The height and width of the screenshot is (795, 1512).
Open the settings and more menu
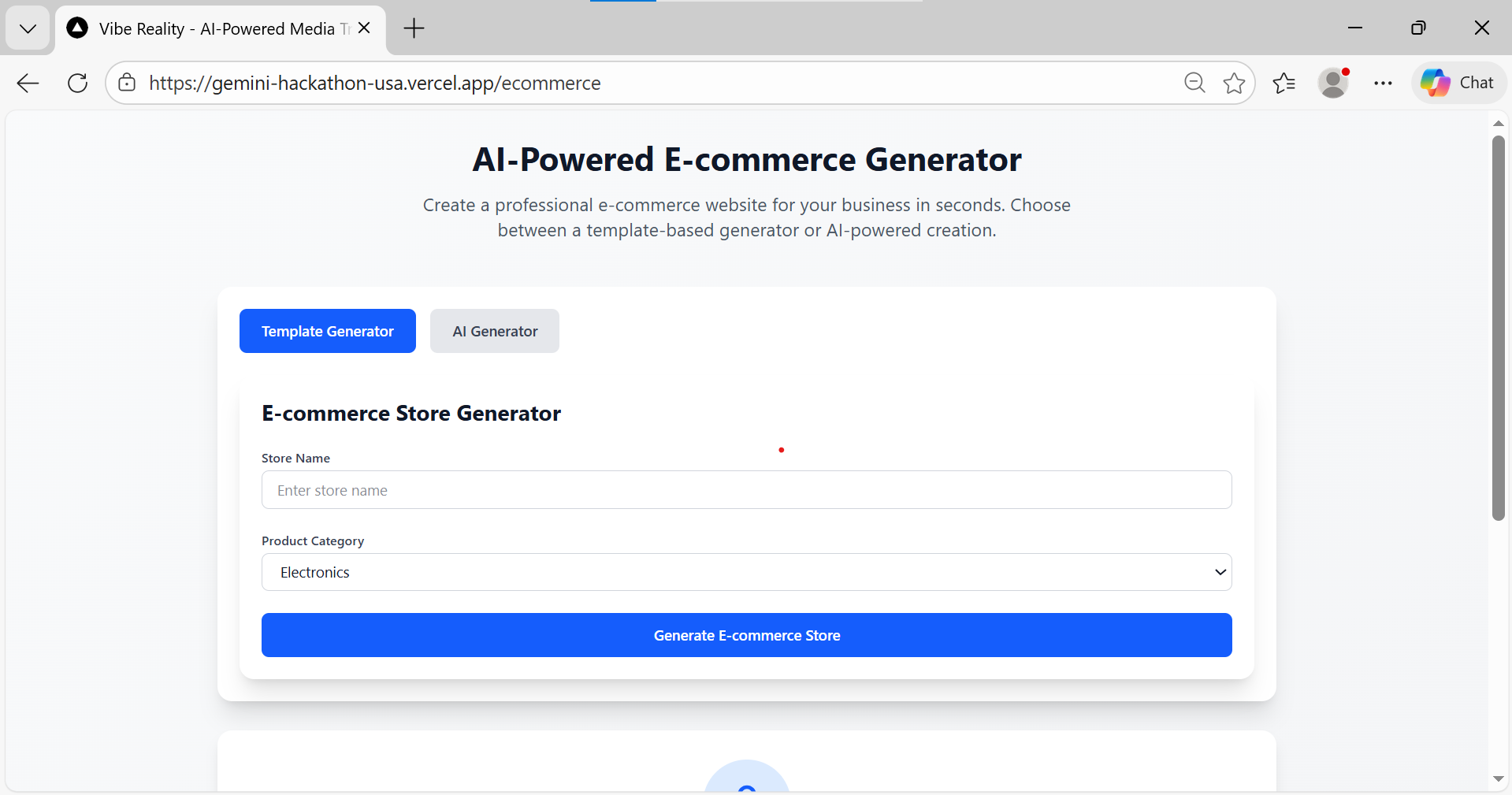(x=1383, y=83)
